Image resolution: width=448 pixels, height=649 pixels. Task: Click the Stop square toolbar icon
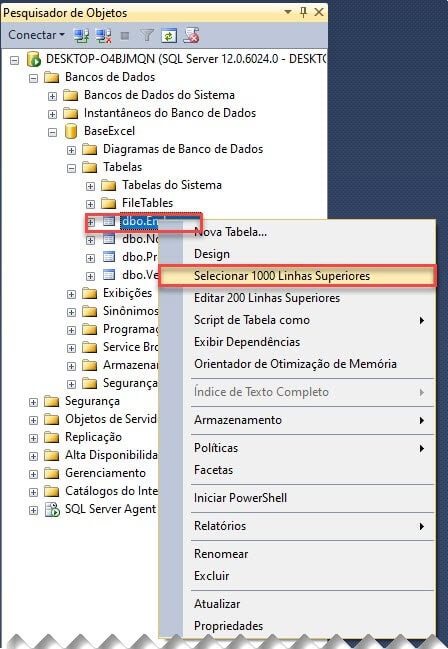point(125,36)
